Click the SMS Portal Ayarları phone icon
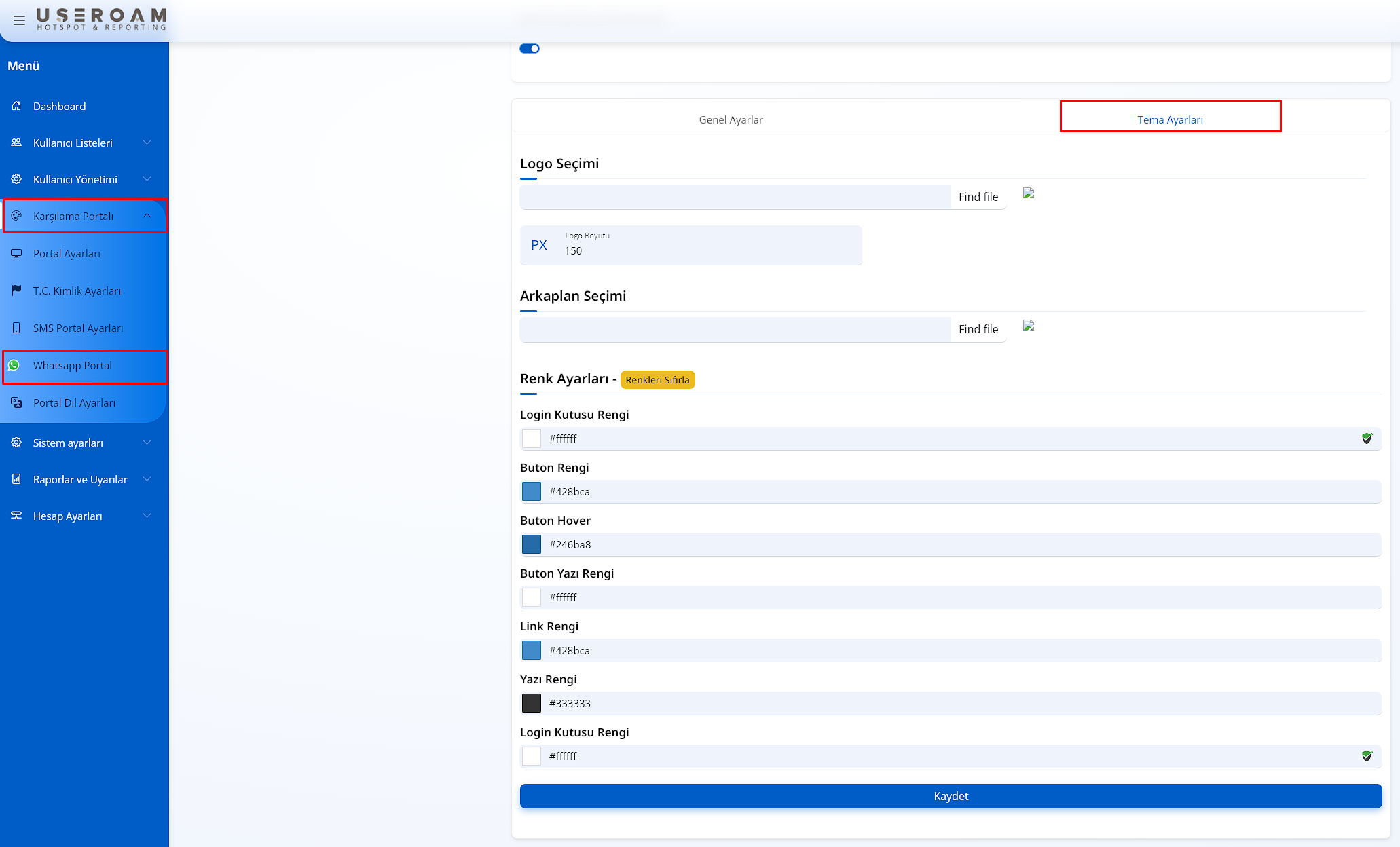The image size is (1400, 847). pos(16,328)
